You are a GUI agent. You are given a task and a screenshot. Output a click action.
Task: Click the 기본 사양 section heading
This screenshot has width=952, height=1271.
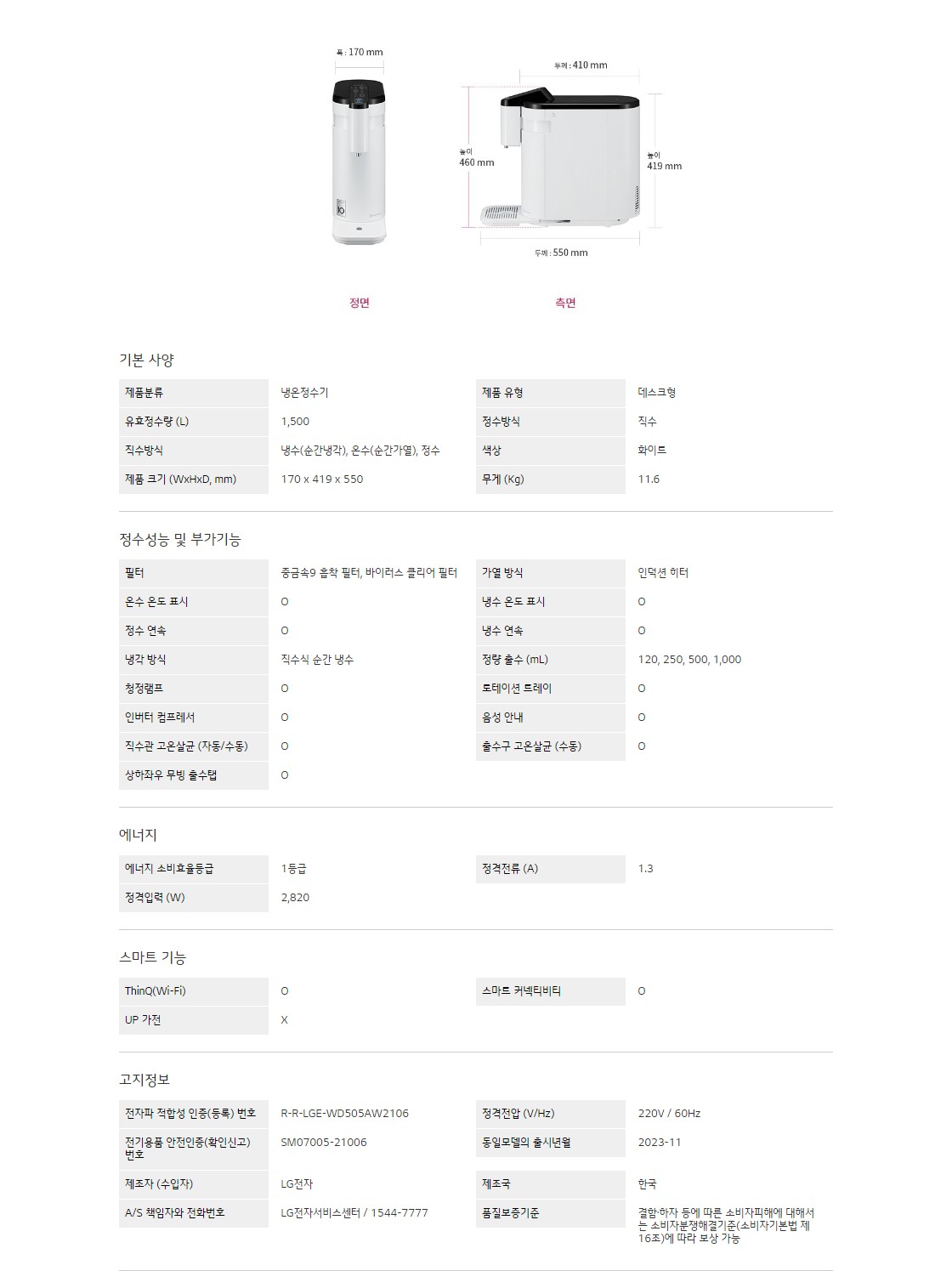146,360
